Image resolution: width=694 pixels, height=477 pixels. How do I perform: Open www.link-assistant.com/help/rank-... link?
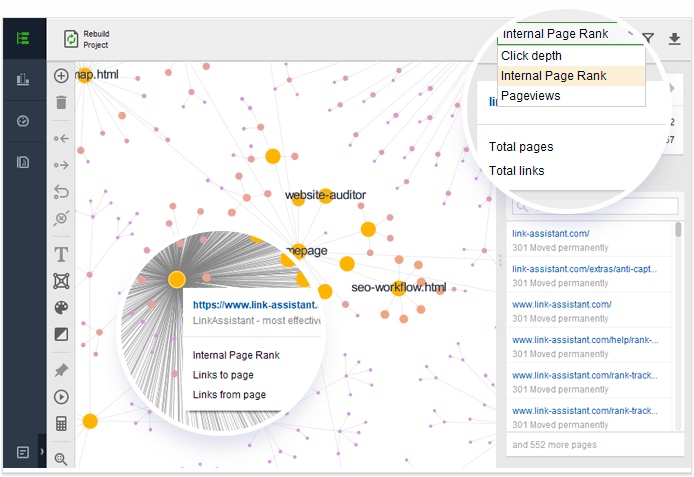point(585,340)
